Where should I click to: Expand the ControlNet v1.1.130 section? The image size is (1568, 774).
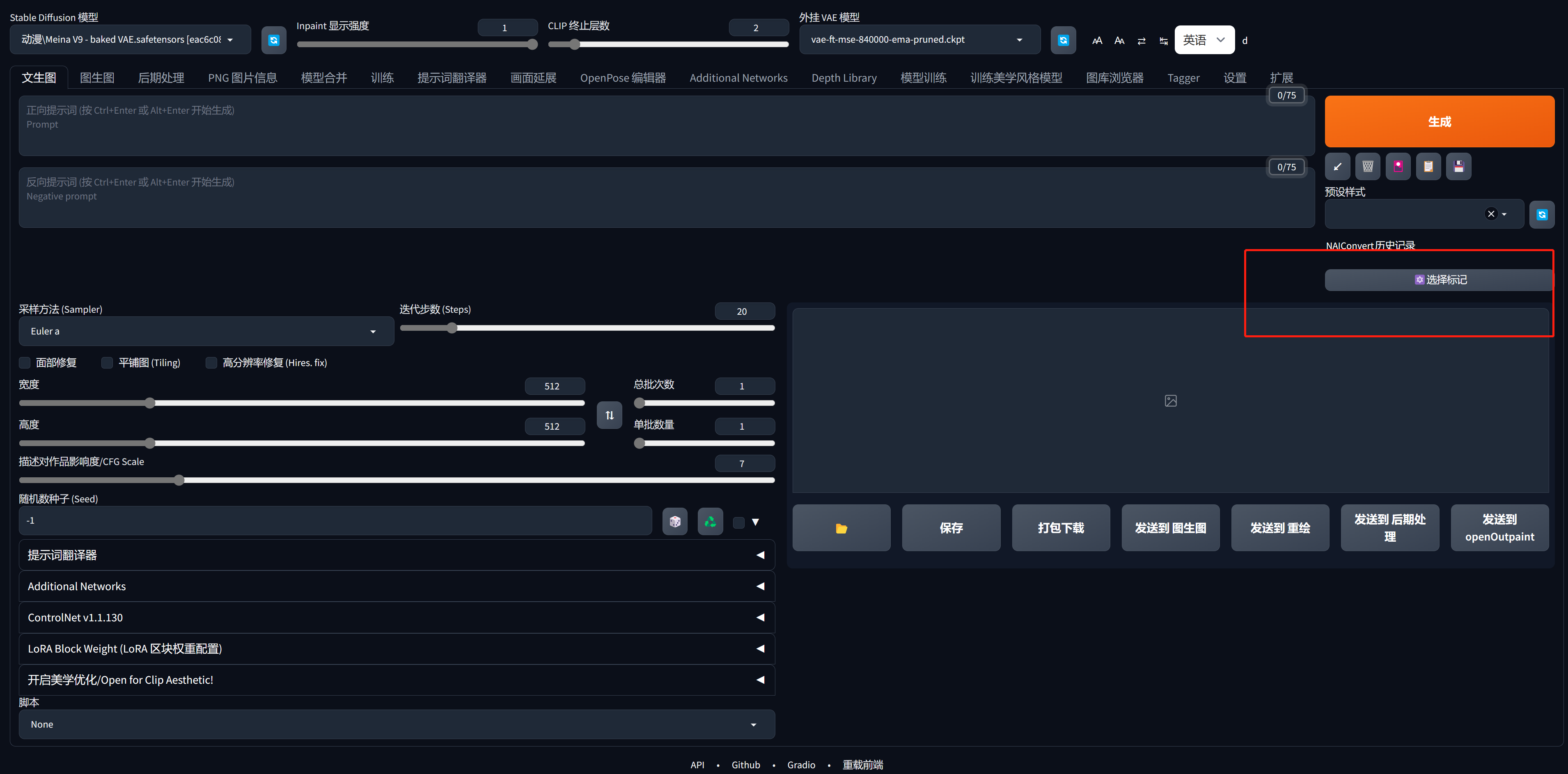396,618
